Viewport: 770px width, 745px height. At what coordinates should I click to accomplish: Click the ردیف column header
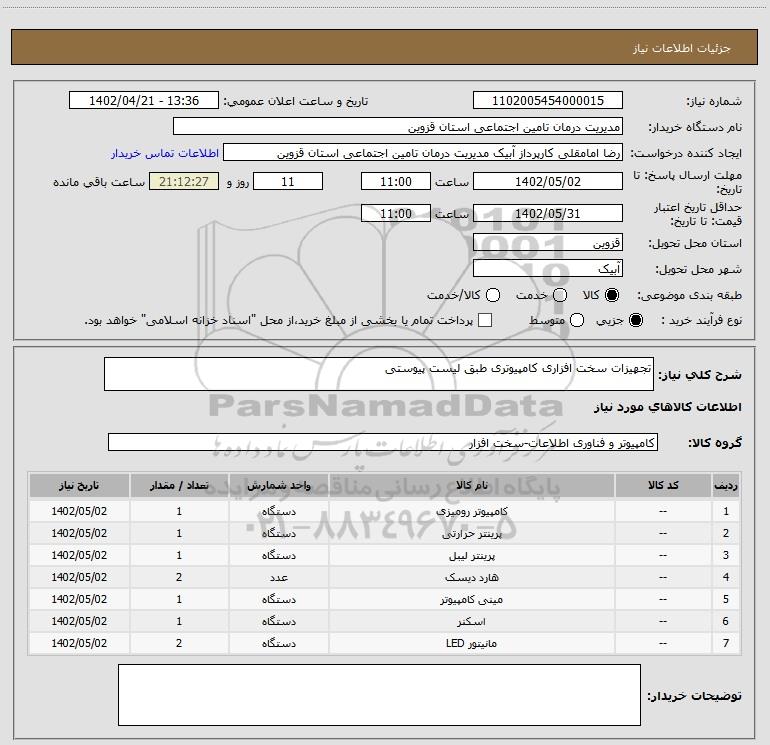[726, 486]
